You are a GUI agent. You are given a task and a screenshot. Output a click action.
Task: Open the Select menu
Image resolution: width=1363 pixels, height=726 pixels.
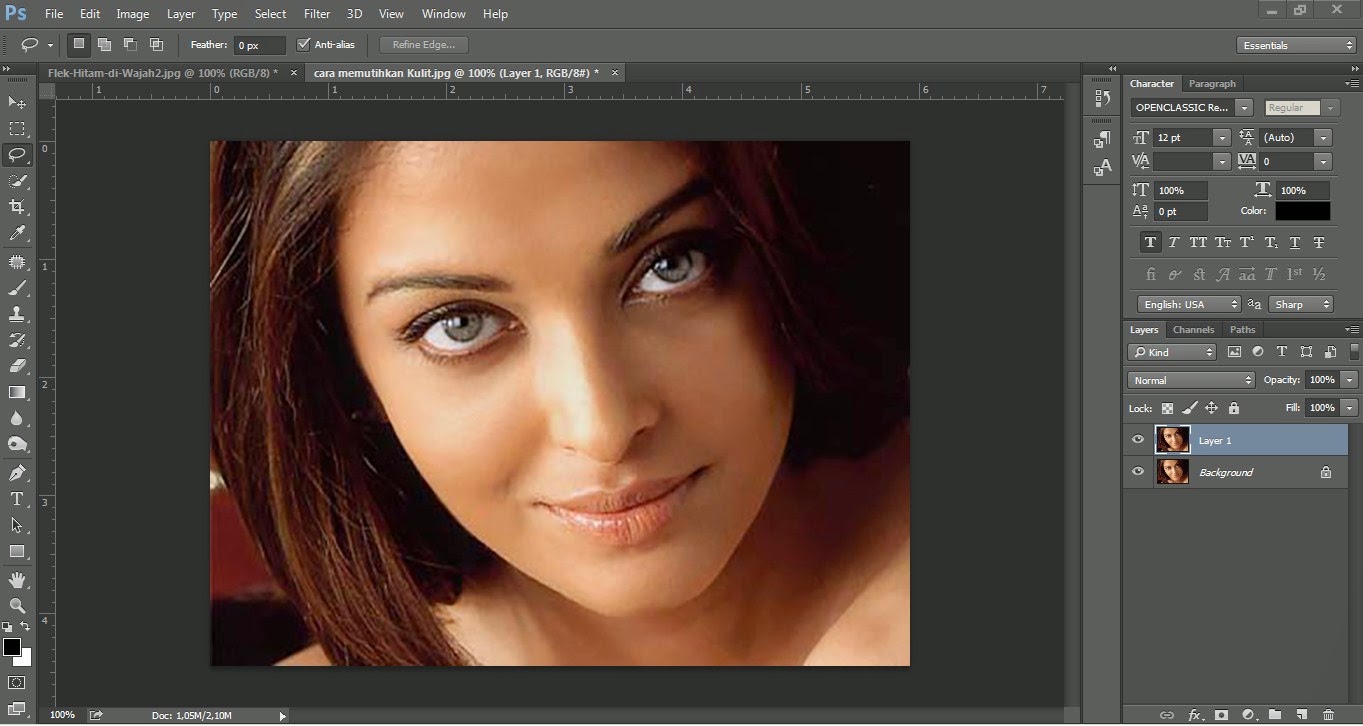[x=270, y=14]
